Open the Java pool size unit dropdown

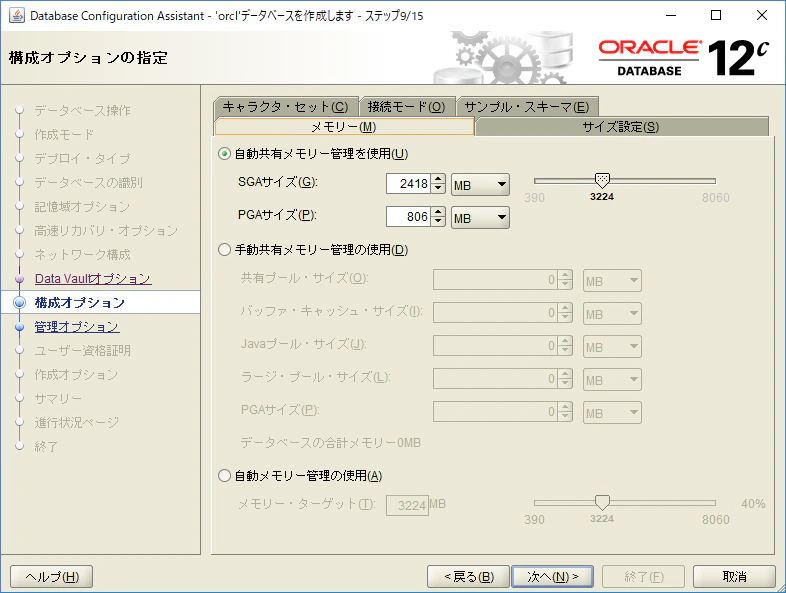tap(612, 346)
